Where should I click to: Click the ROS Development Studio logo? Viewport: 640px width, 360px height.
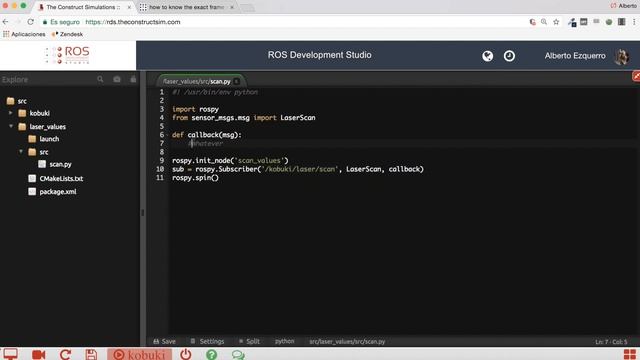click(68, 55)
